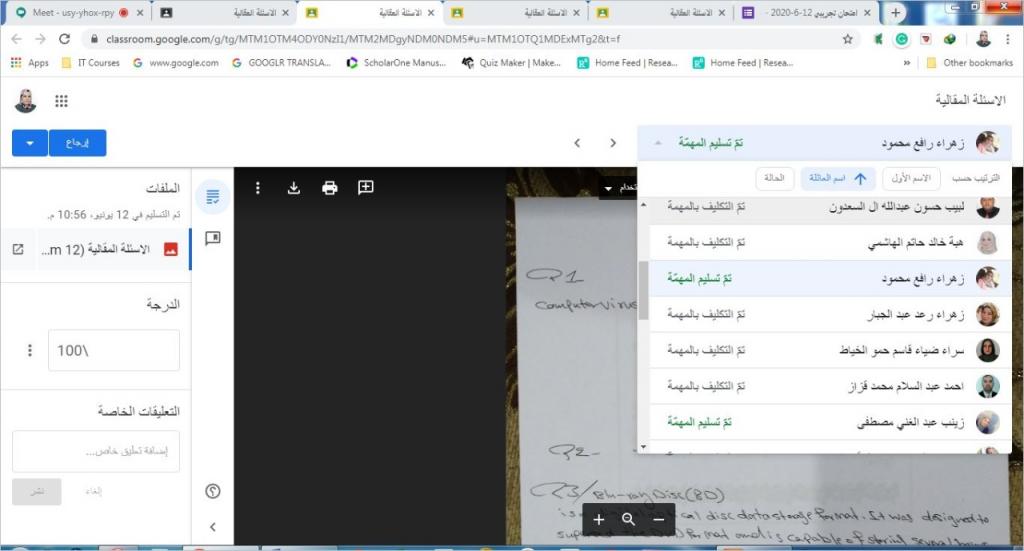The image size is (1024, 551).
Task: Print the submitted document
Action: 330,188
